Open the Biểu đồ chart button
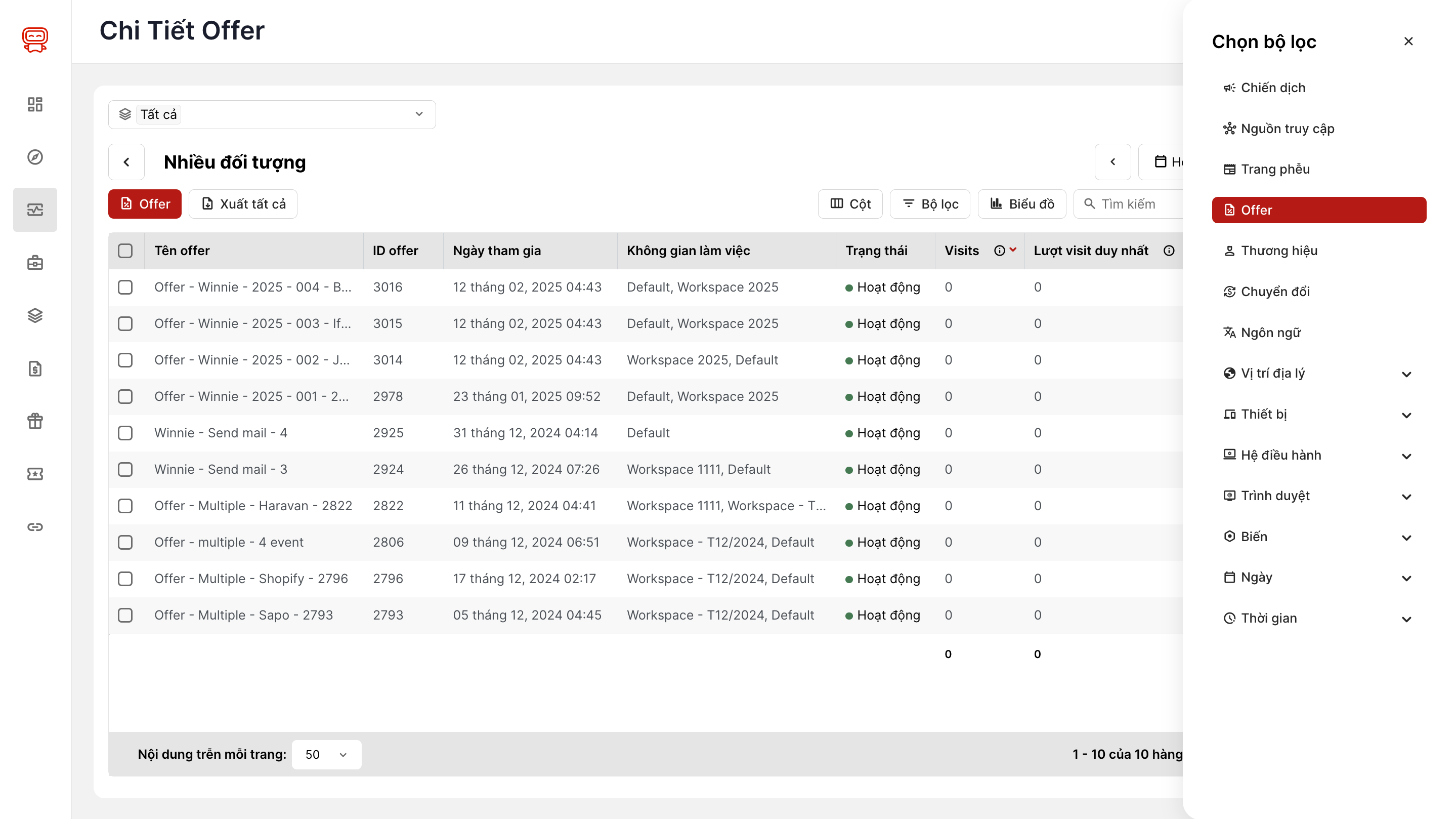The image size is (1456, 819). 1021,203
